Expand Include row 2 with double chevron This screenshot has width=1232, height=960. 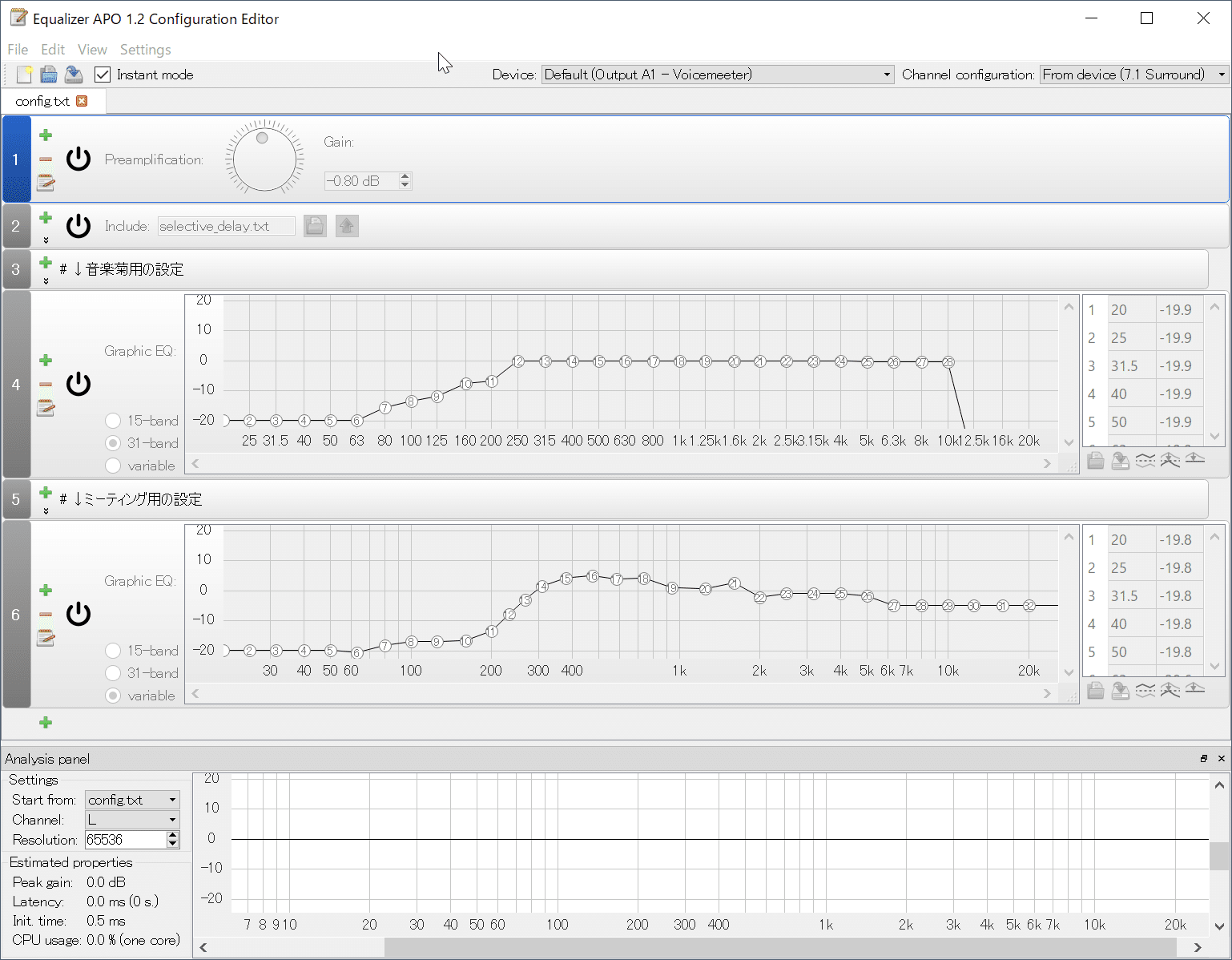[x=46, y=240]
